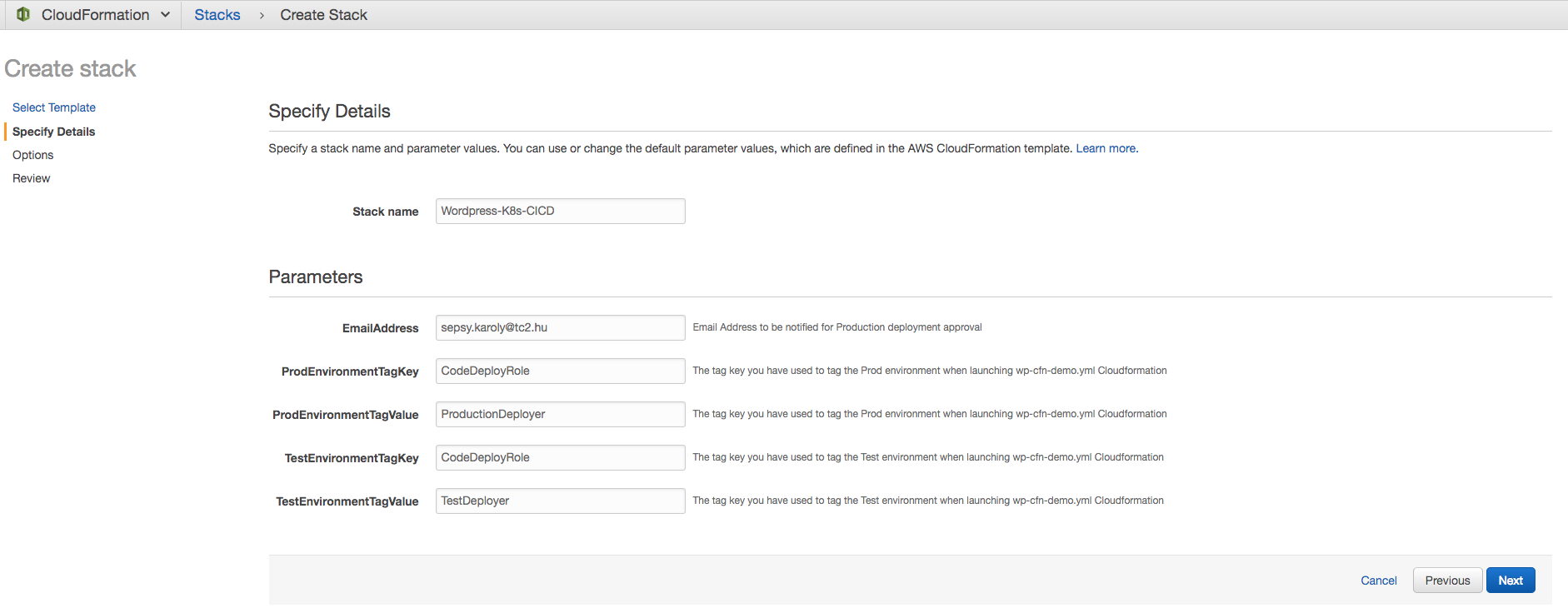The image size is (1568, 613).
Task: Edit the ProdEnvironmentTagValue field
Action: click(560, 414)
